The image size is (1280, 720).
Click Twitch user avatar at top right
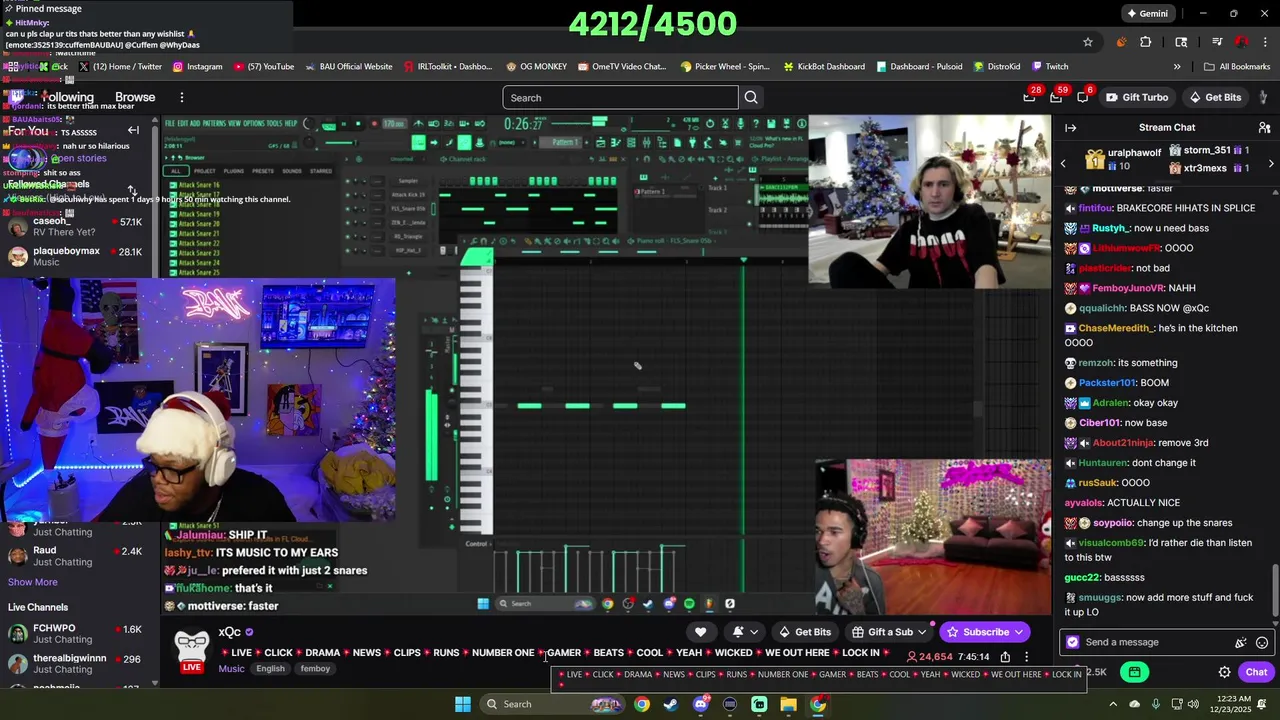[x=1265, y=97]
